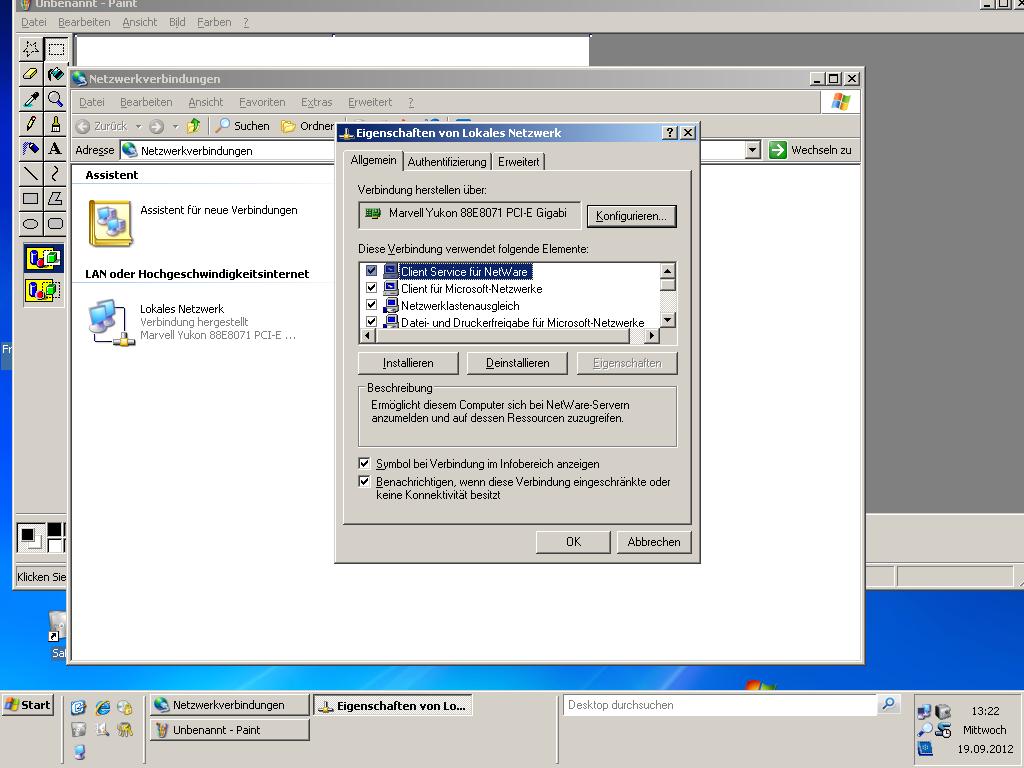
Task: Open the Datei menu in Paint
Action: click(x=33, y=22)
